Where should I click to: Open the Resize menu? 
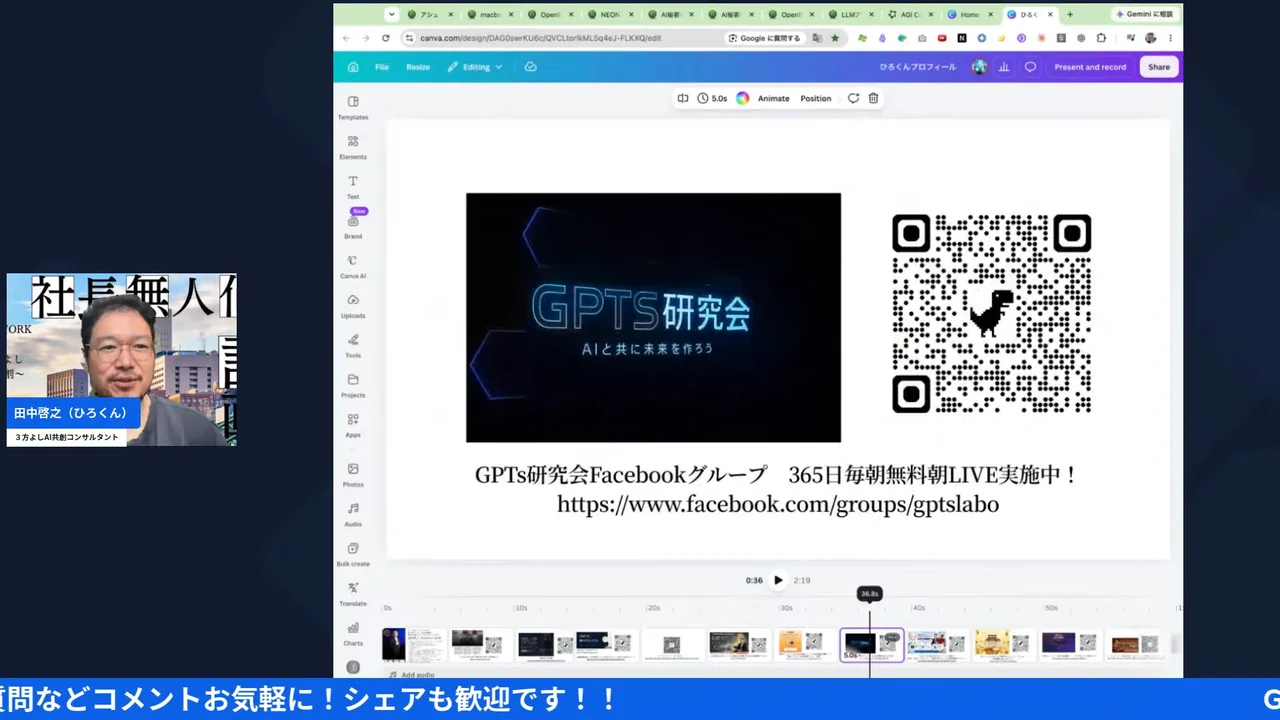(x=418, y=67)
